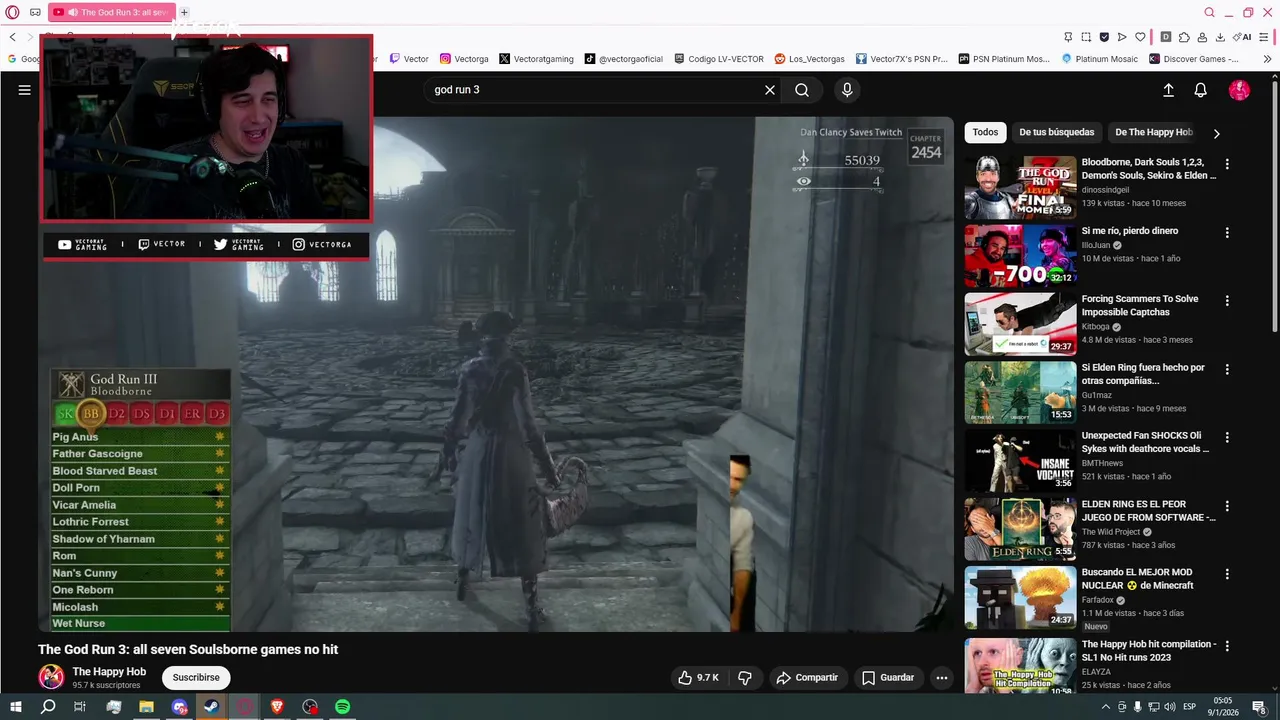
Task: Expand hidden bookmarks with double chevron
Action: coord(1267,59)
